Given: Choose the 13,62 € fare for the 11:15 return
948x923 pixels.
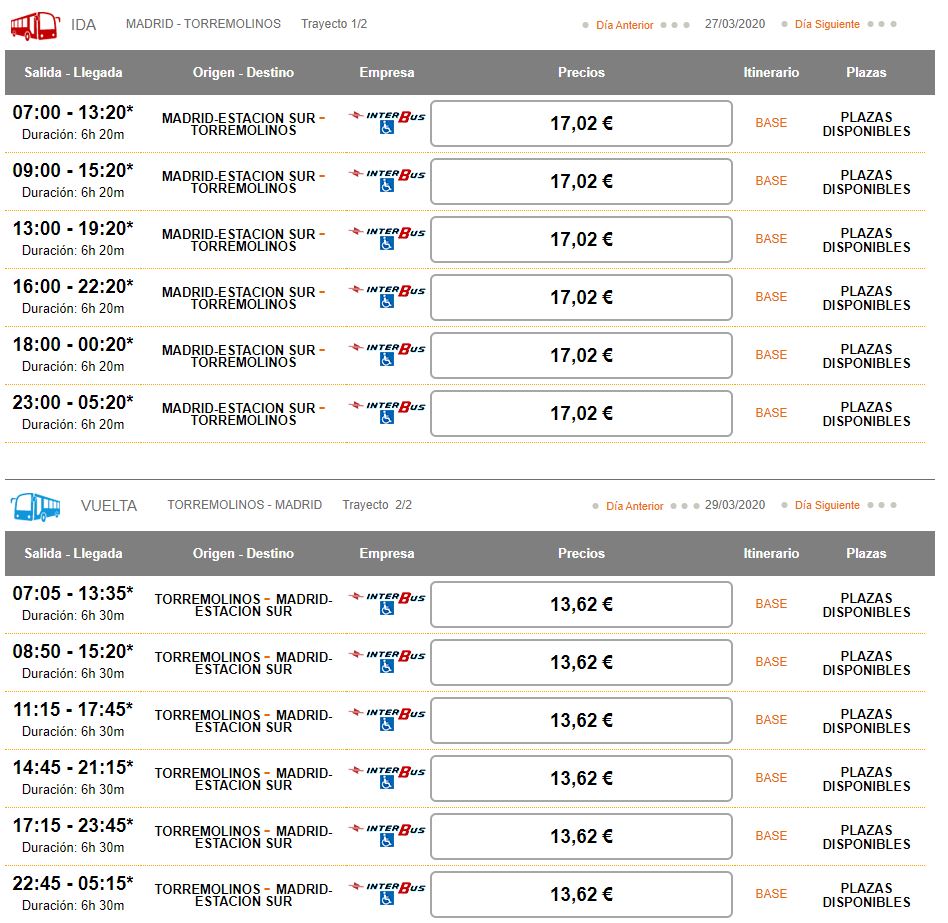Looking at the screenshot, I should tap(581, 721).
